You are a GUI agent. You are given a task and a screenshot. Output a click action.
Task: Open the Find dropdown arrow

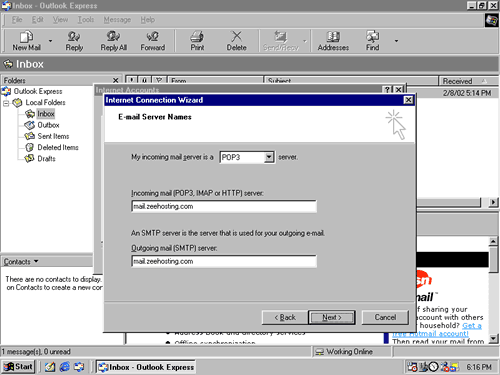396,41
